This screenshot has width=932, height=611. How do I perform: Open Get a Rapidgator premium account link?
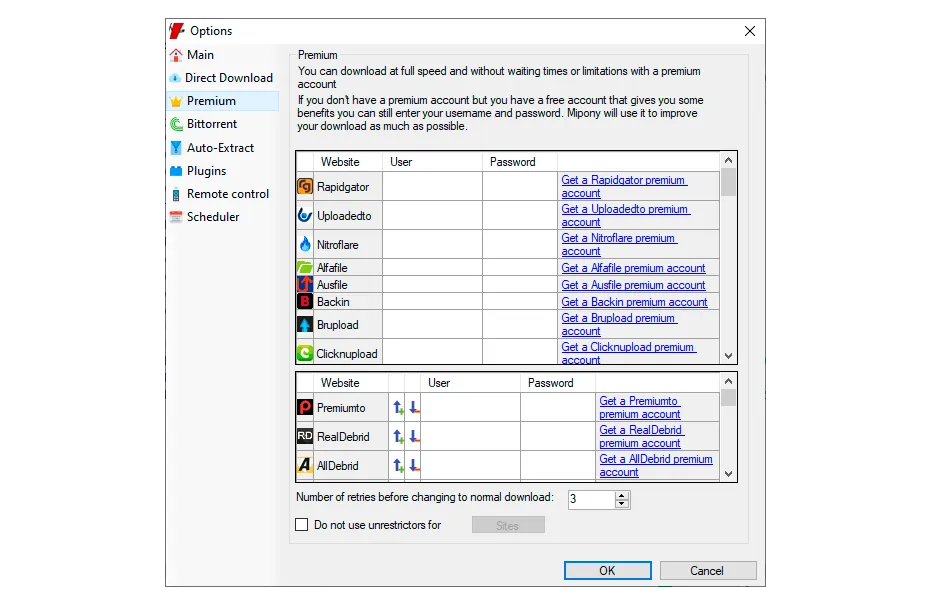pyautogui.click(x=624, y=187)
